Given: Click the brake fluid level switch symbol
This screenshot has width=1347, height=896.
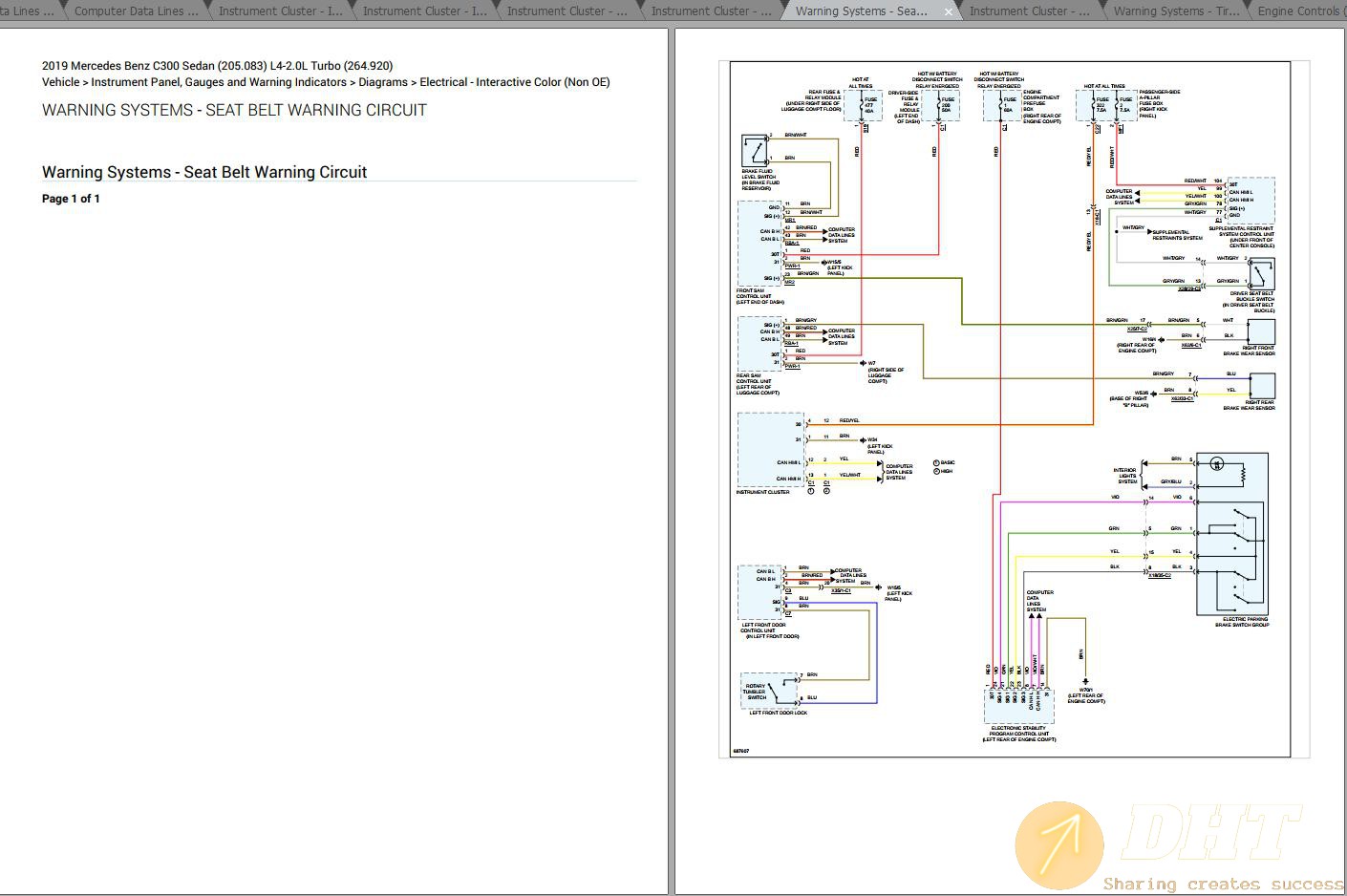Looking at the screenshot, I should [x=754, y=150].
